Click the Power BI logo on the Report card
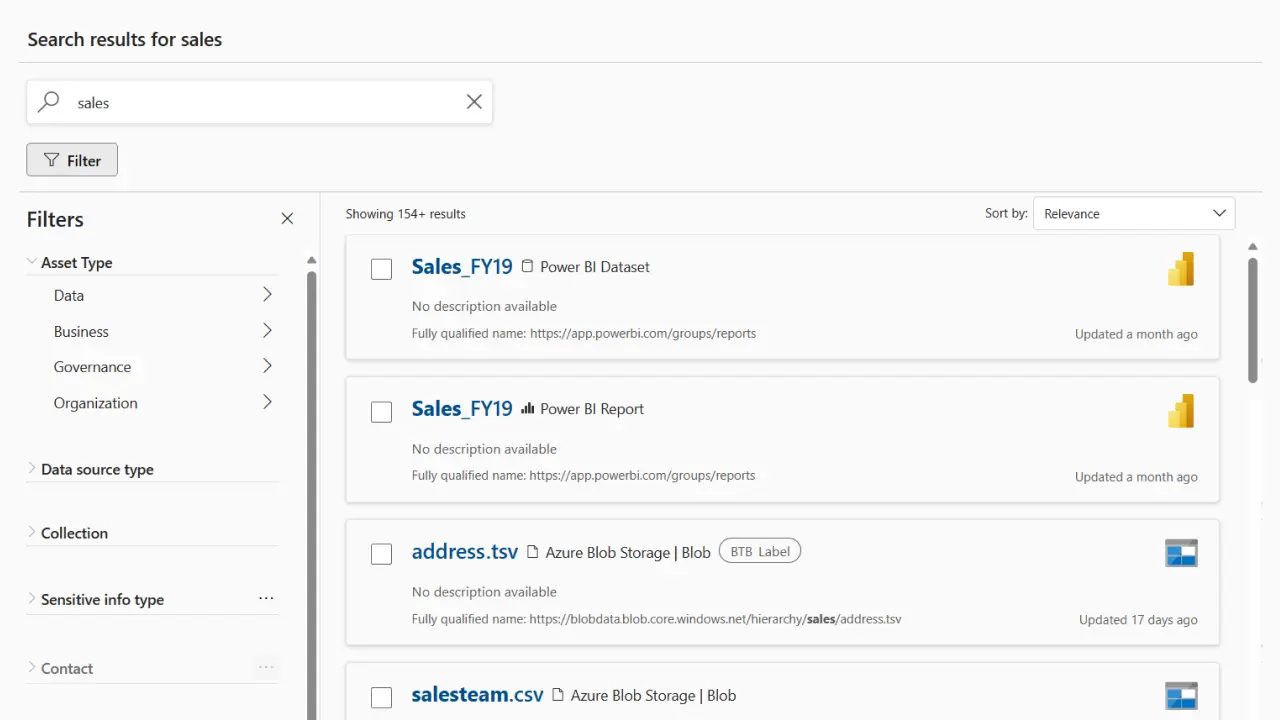Image resolution: width=1280 pixels, height=720 pixels. click(x=1181, y=411)
